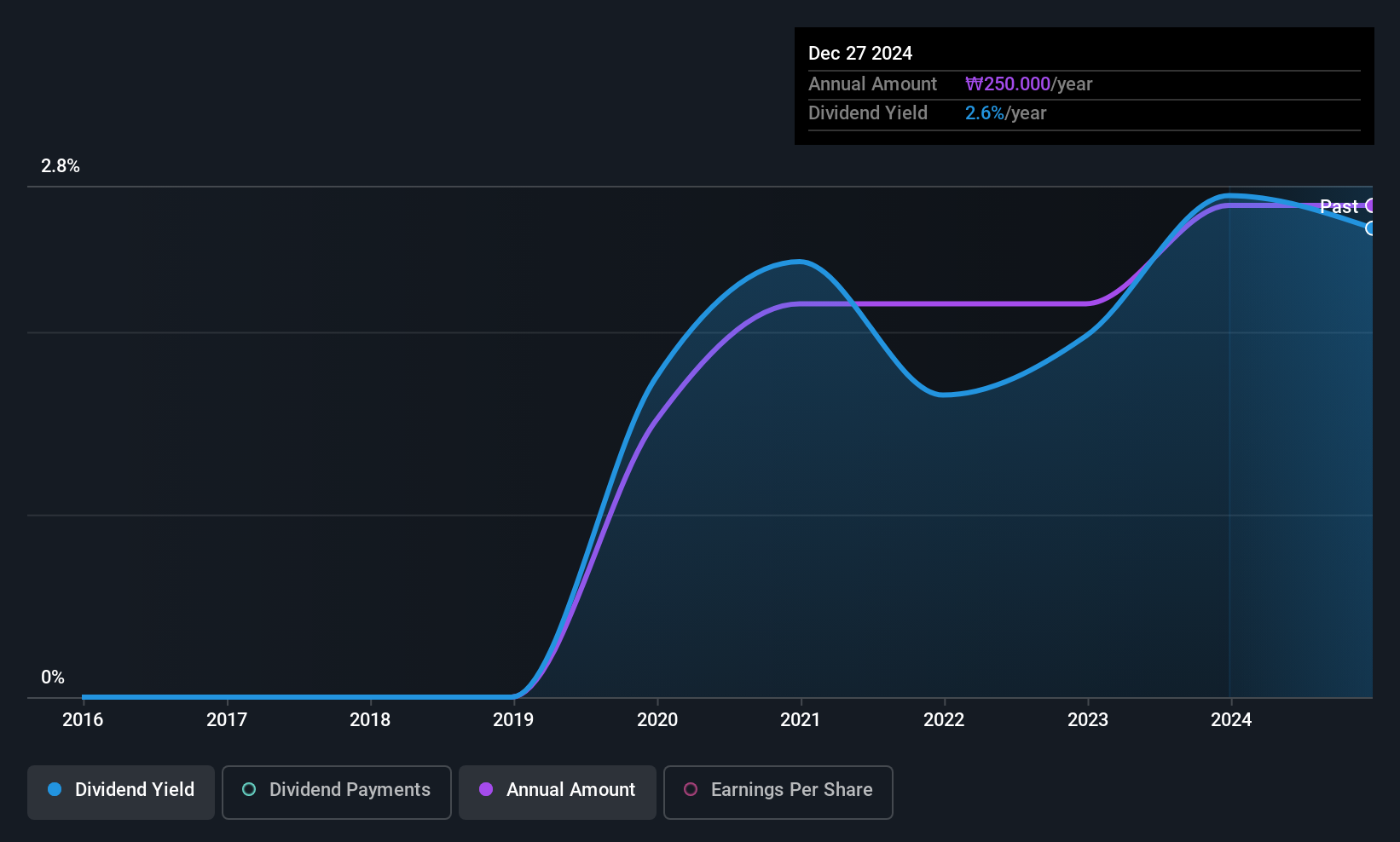This screenshot has width=1400, height=842.
Task: Click the Past label on chart
Action: (1339, 206)
